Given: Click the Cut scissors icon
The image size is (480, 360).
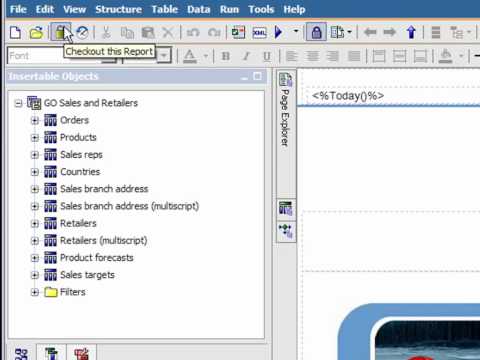Looking at the screenshot, I should pos(106,33).
